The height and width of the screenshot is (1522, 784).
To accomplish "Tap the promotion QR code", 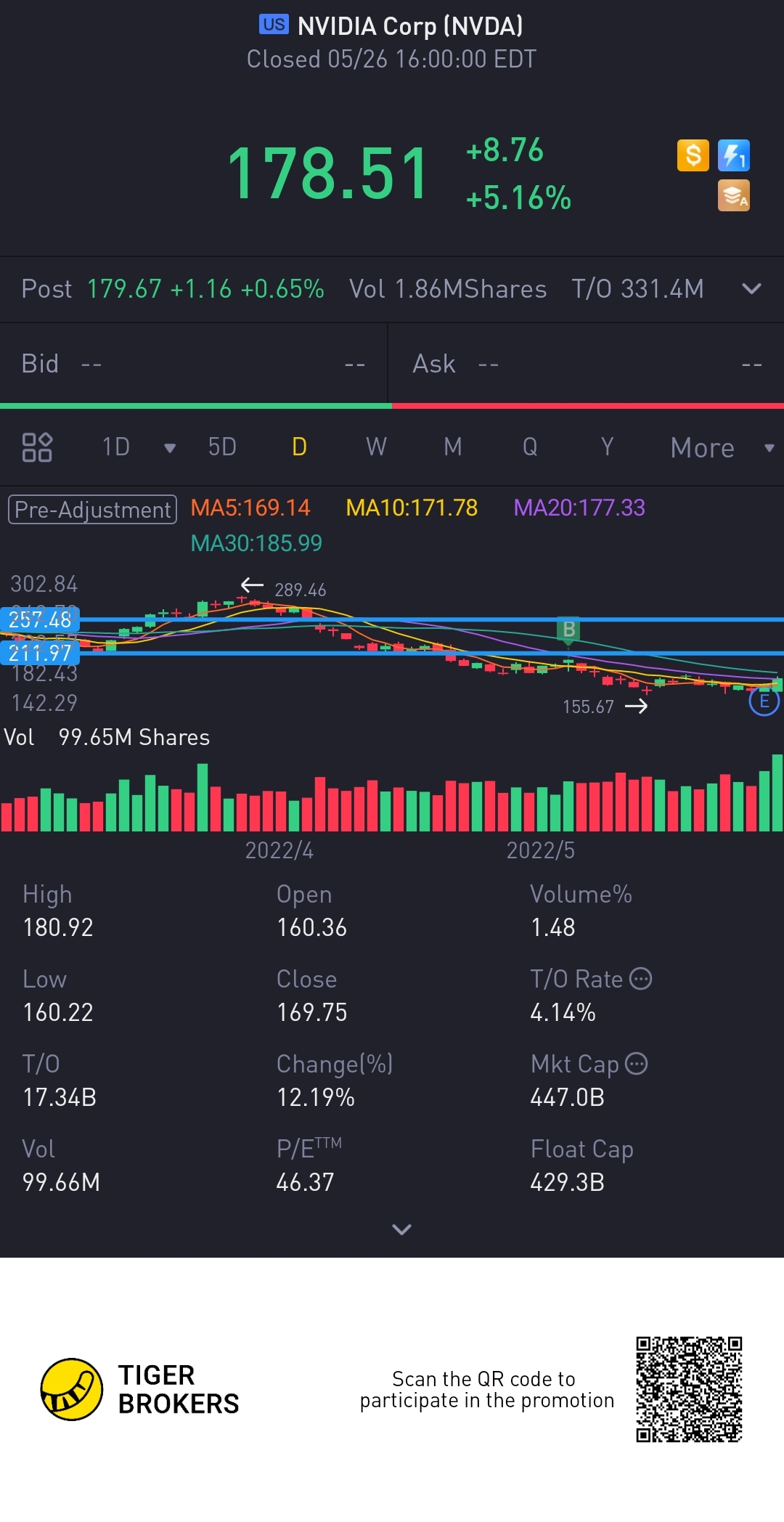I will 689,1389.
